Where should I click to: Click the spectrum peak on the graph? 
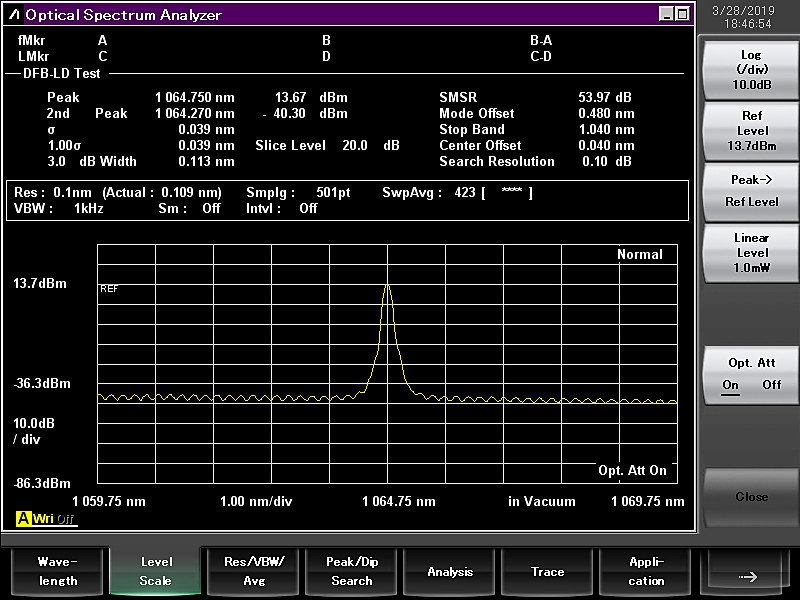pos(387,285)
